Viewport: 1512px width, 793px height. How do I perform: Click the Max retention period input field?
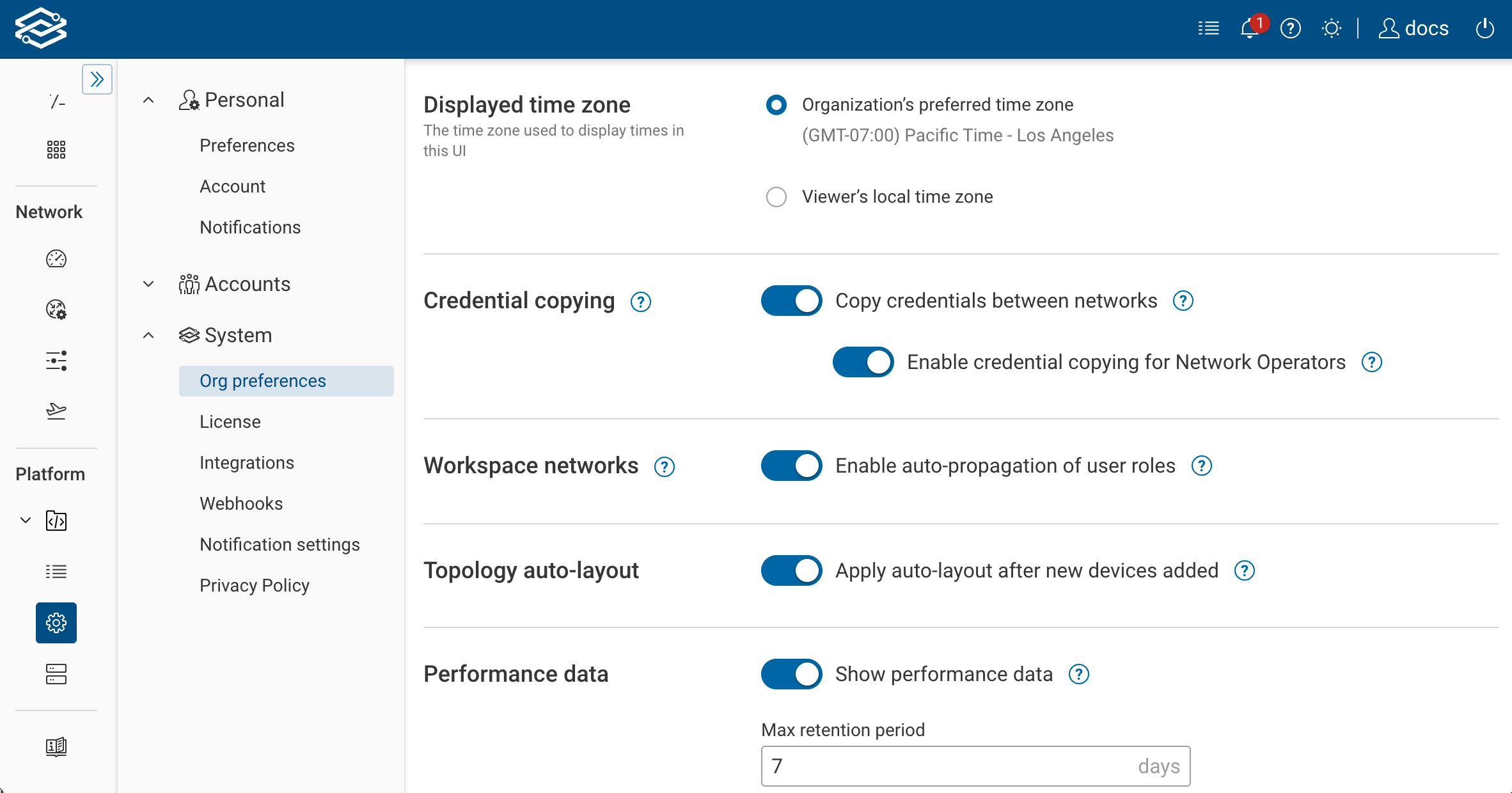[976, 766]
